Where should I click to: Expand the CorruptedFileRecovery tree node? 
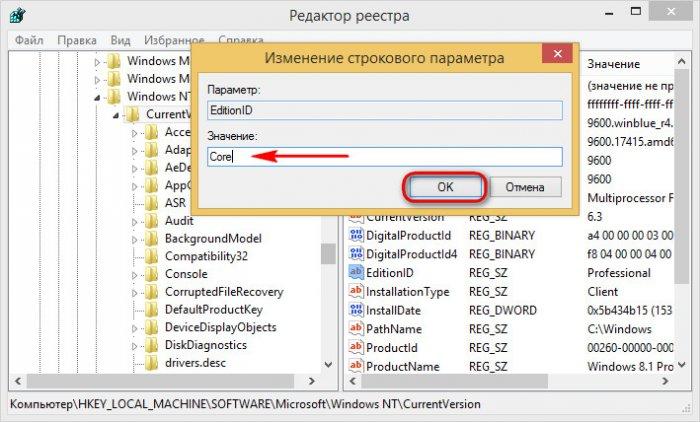(x=135, y=293)
